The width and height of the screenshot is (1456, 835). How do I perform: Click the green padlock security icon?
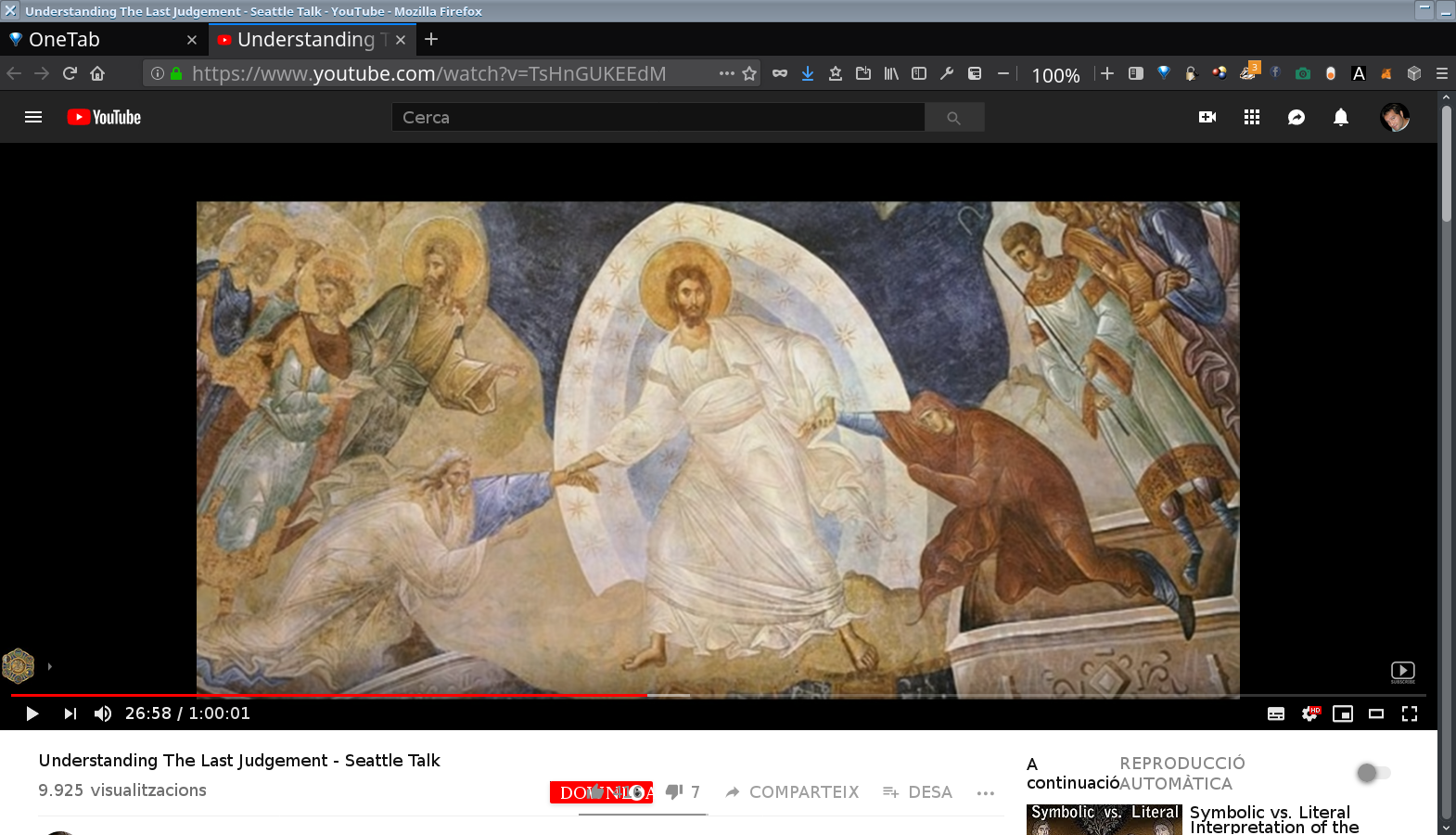176,73
